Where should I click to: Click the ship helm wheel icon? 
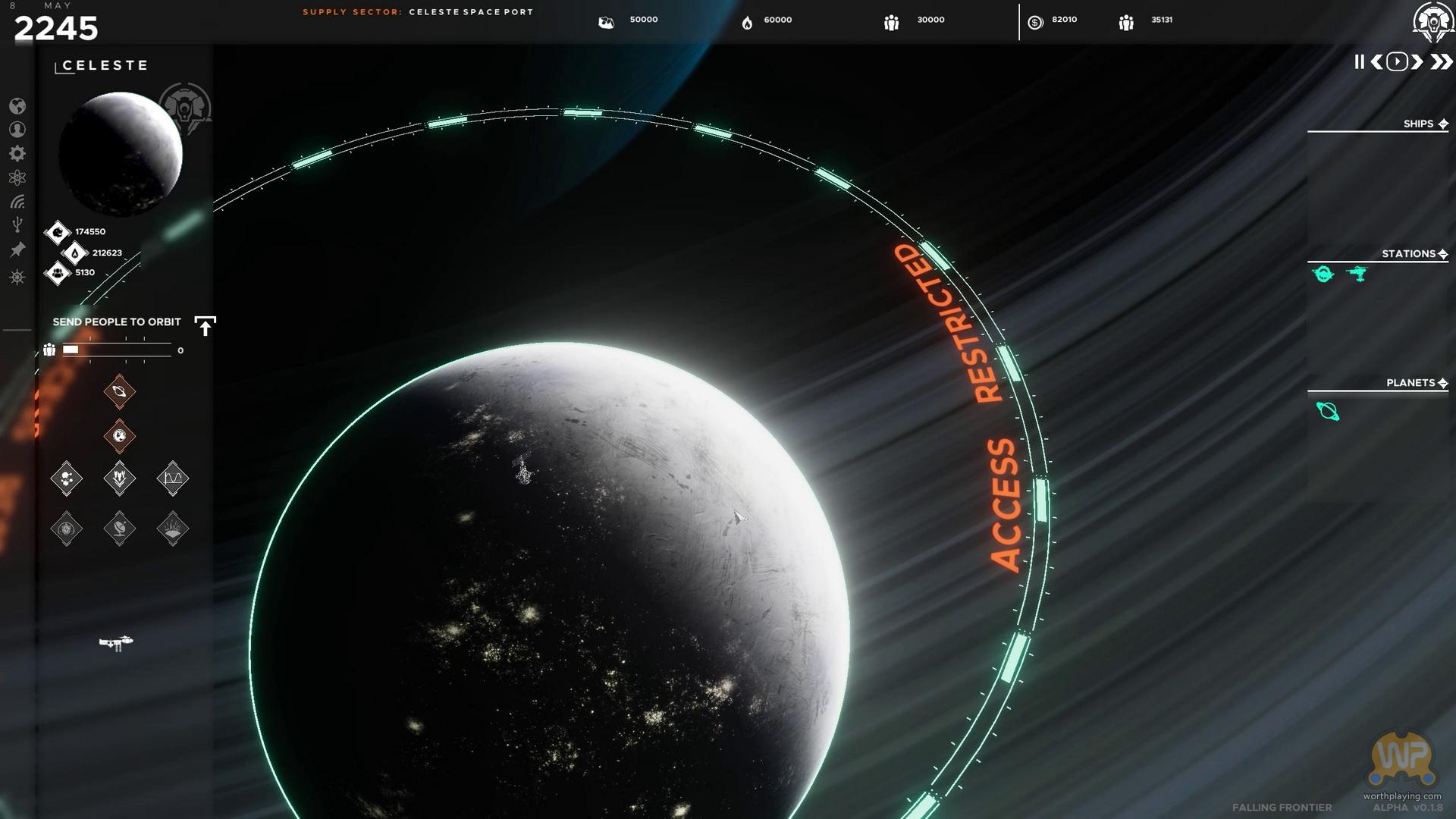click(x=17, y=278)
